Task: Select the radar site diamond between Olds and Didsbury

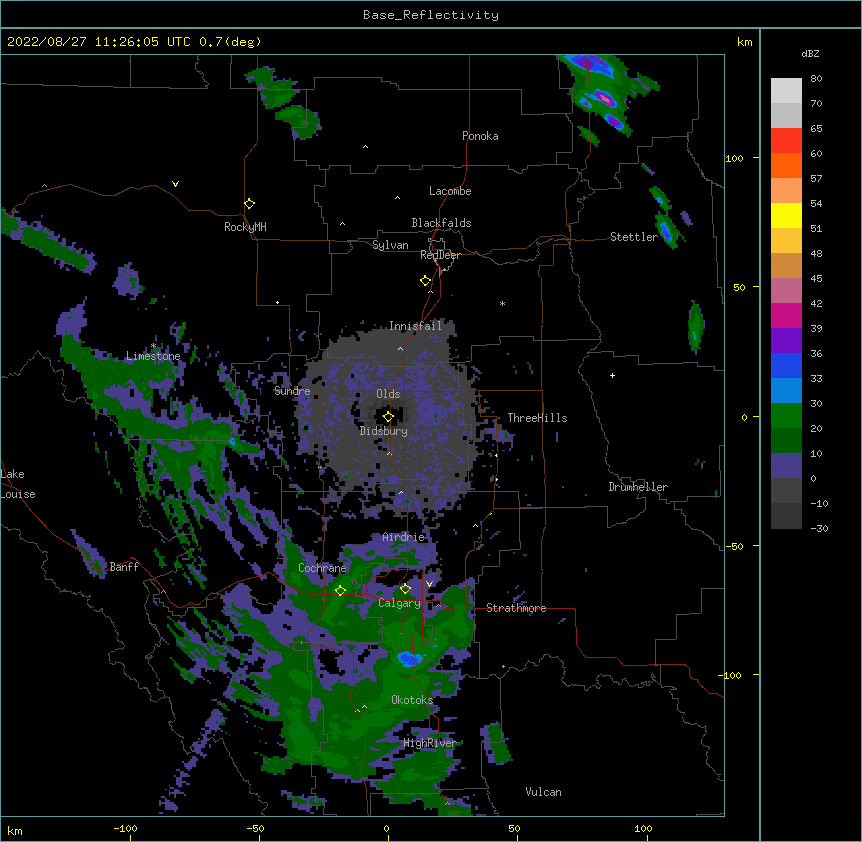Action: pos(388,416)
